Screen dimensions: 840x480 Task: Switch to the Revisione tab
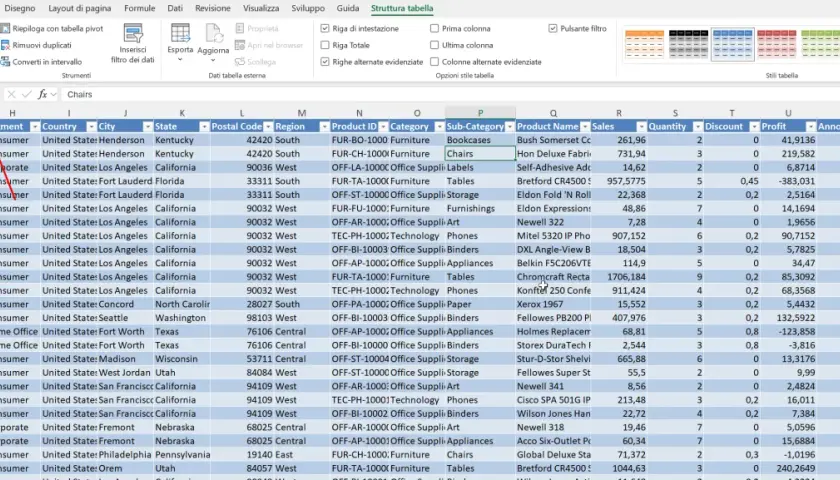click(213, 8)
